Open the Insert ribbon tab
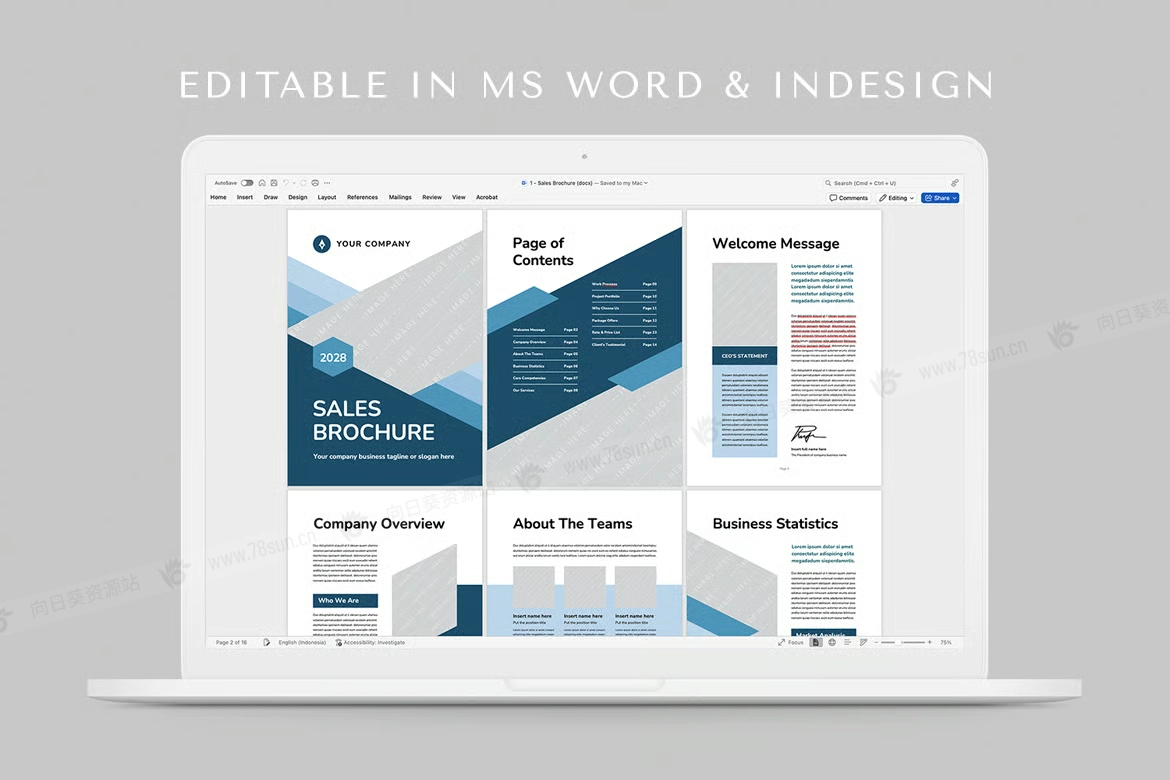Viewport: 1170px width, 780px height. [x=245, y=198]
